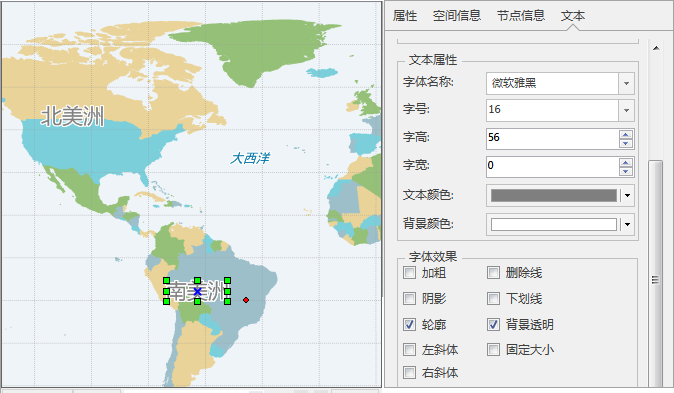
Task: Open the 背景颜色 dropdown arrow
Action: 627,224
